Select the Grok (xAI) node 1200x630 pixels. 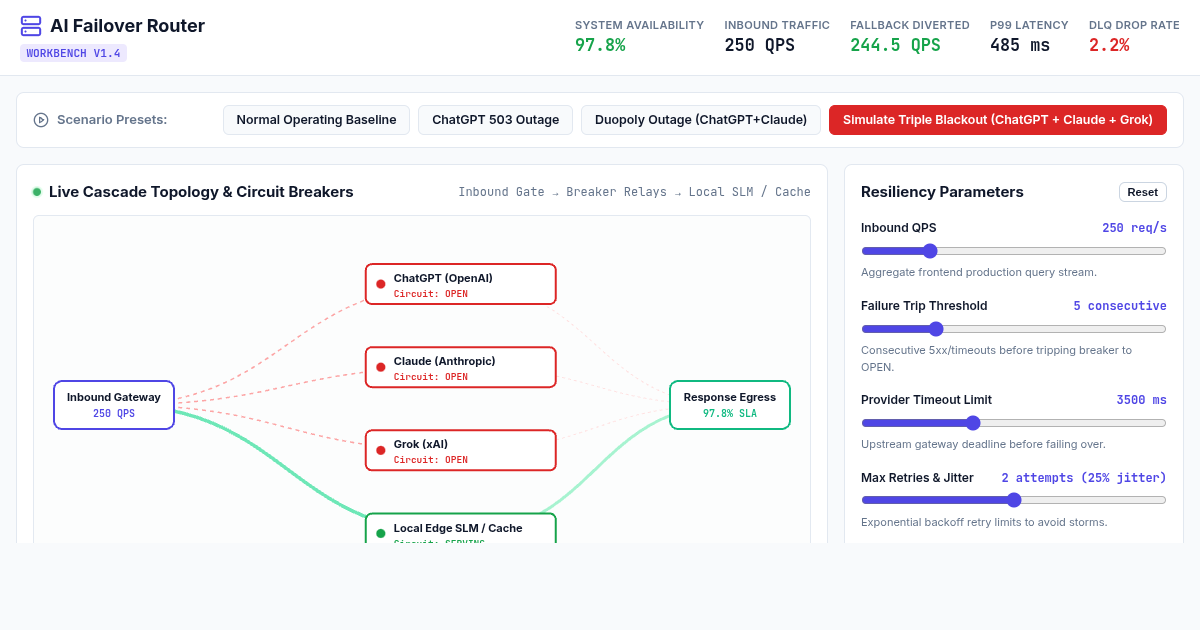[461, 450]
